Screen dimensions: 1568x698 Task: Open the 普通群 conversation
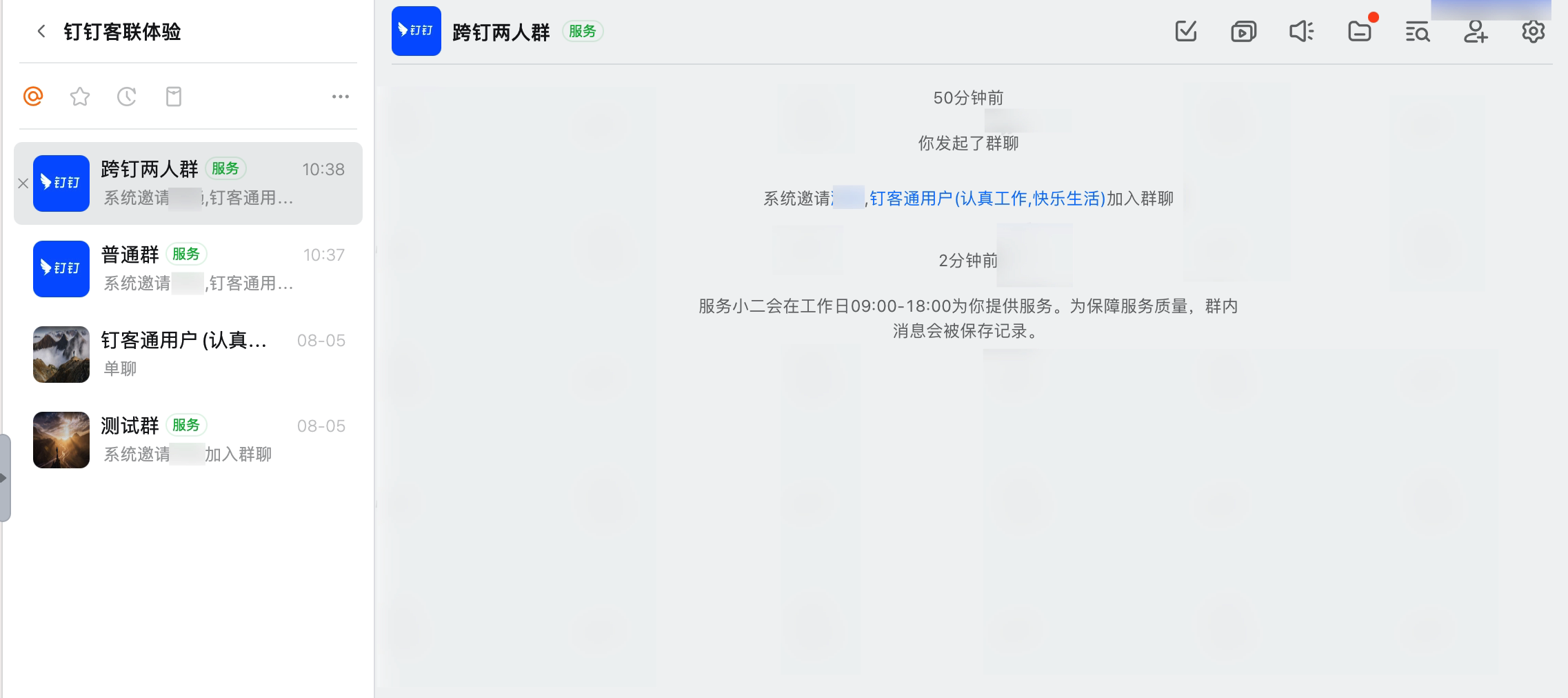click(x=188, y=269)
